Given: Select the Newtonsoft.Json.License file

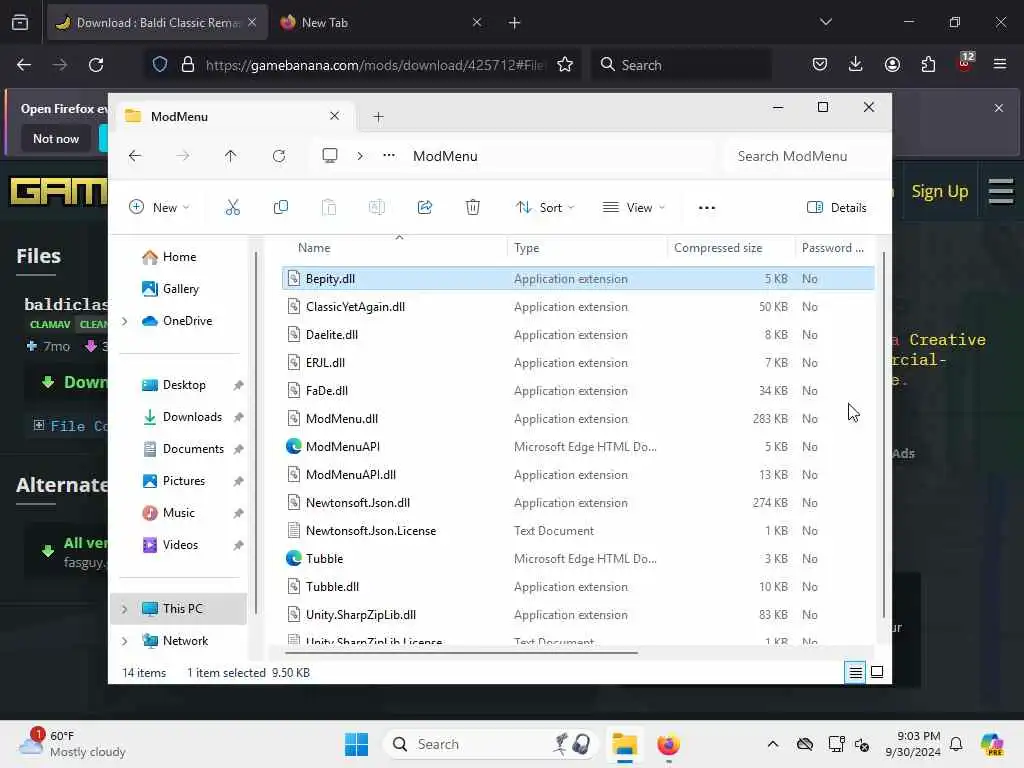Looking at the screenshot, I should click(x=578, y=530).
